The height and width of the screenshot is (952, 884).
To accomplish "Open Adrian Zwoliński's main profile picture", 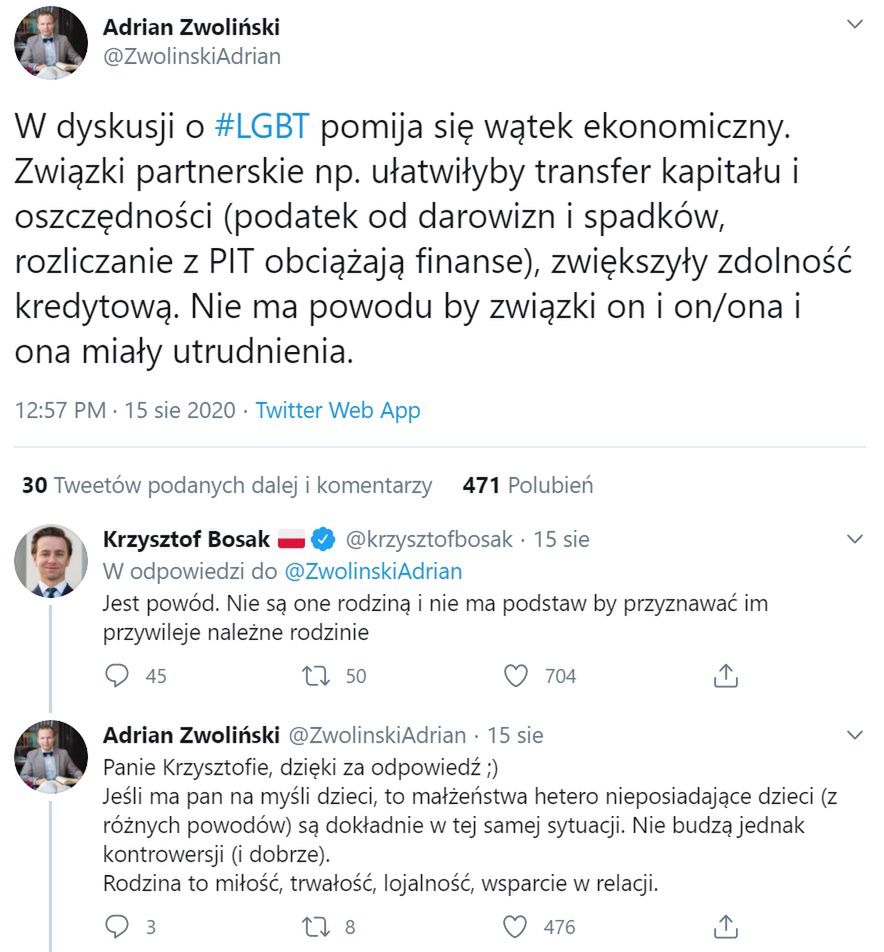I will pyautogui.click(x=50, y=42).
